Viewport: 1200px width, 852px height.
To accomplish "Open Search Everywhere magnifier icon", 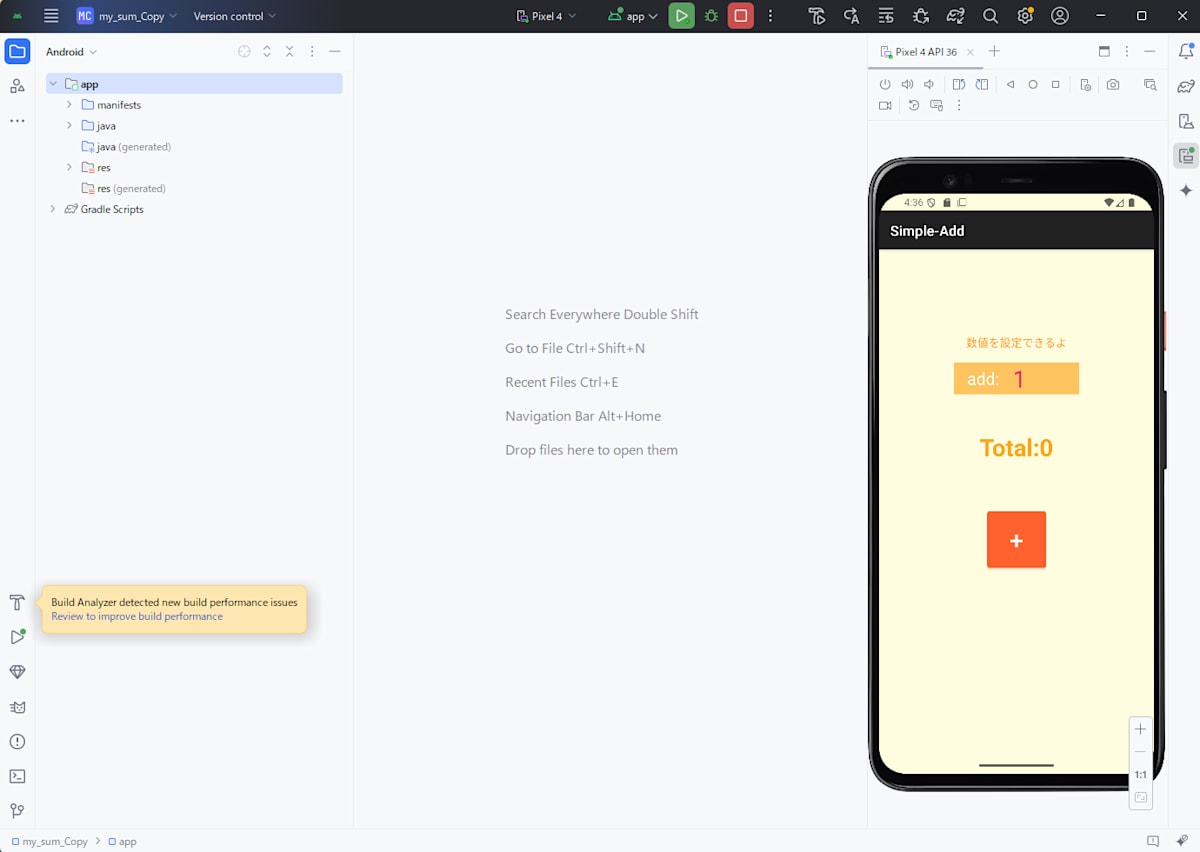I will pos(990,16).
